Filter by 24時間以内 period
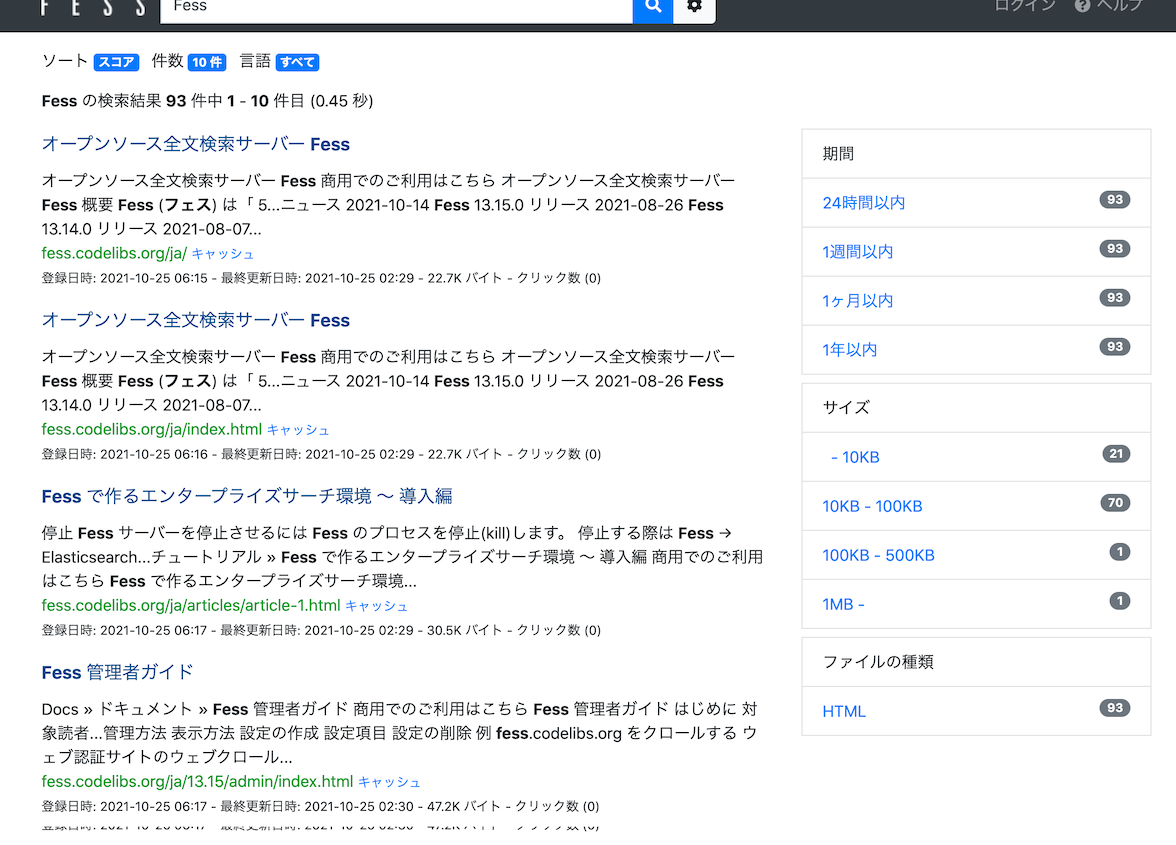Screen dimensions: 1176x845 pos(863,203)
